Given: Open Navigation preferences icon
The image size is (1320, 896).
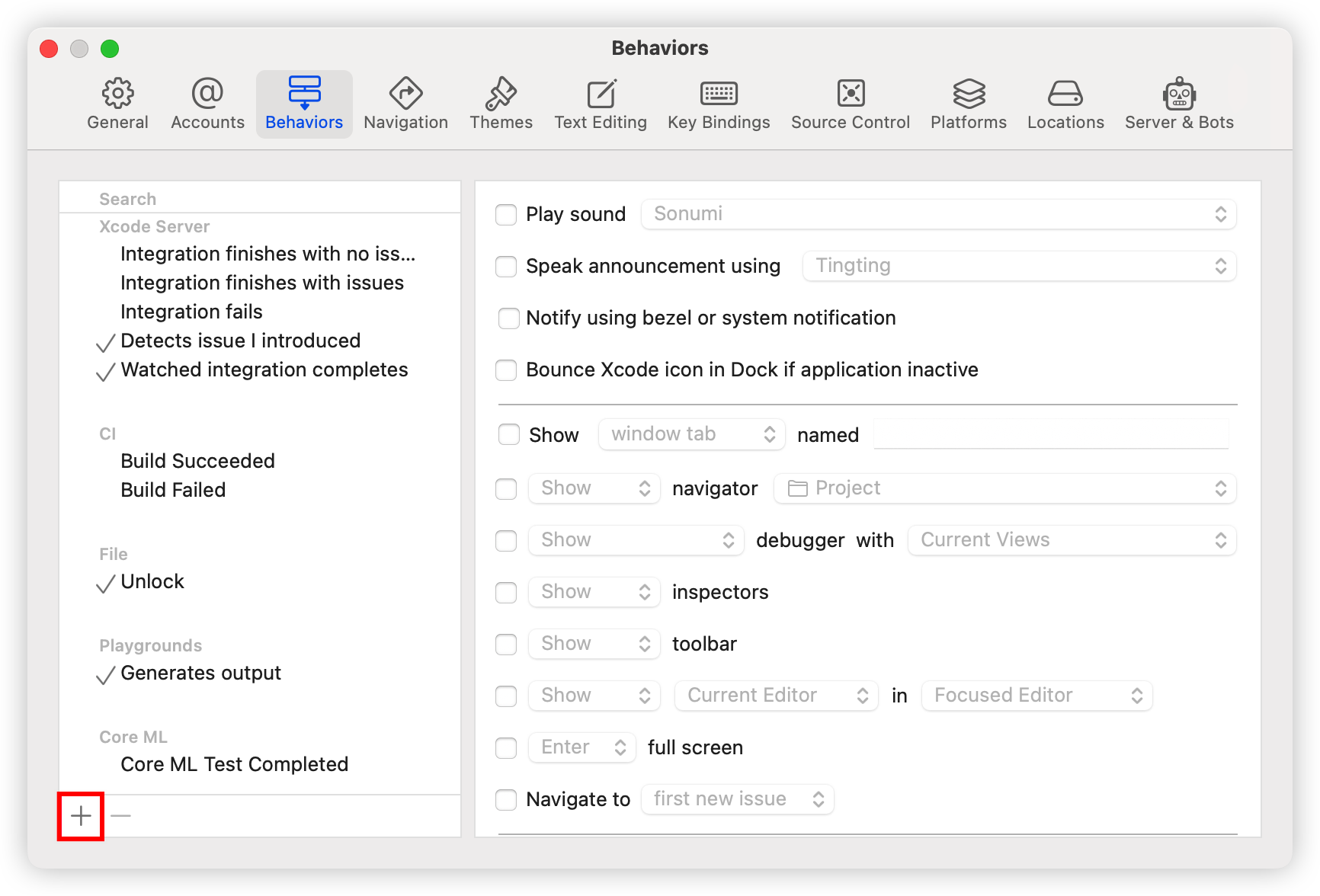Looking at the screenshot, I should tap(405, 102).
